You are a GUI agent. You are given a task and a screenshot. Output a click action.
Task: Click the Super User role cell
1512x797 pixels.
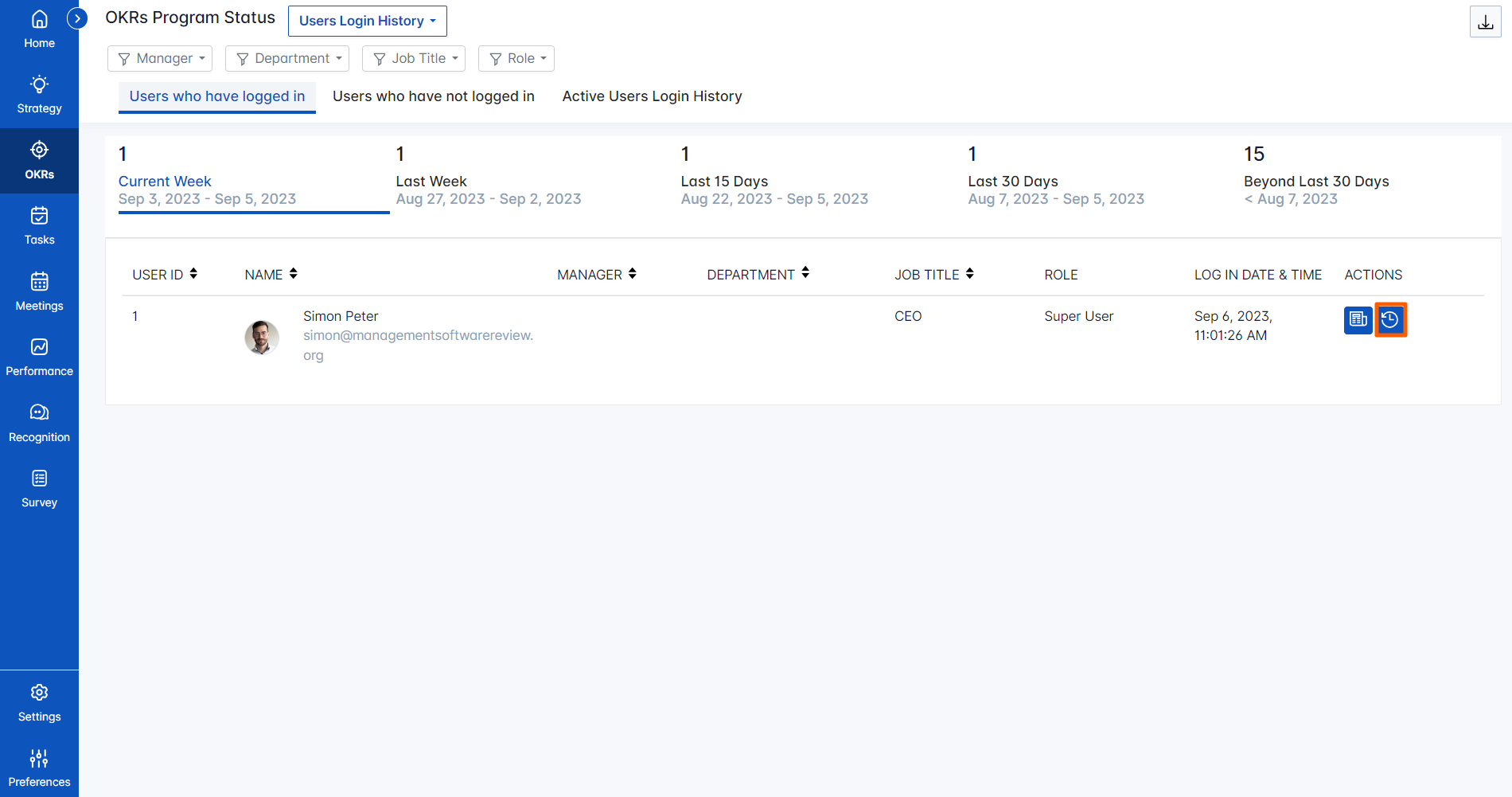pyautogui.click(x=1079, y=316)
